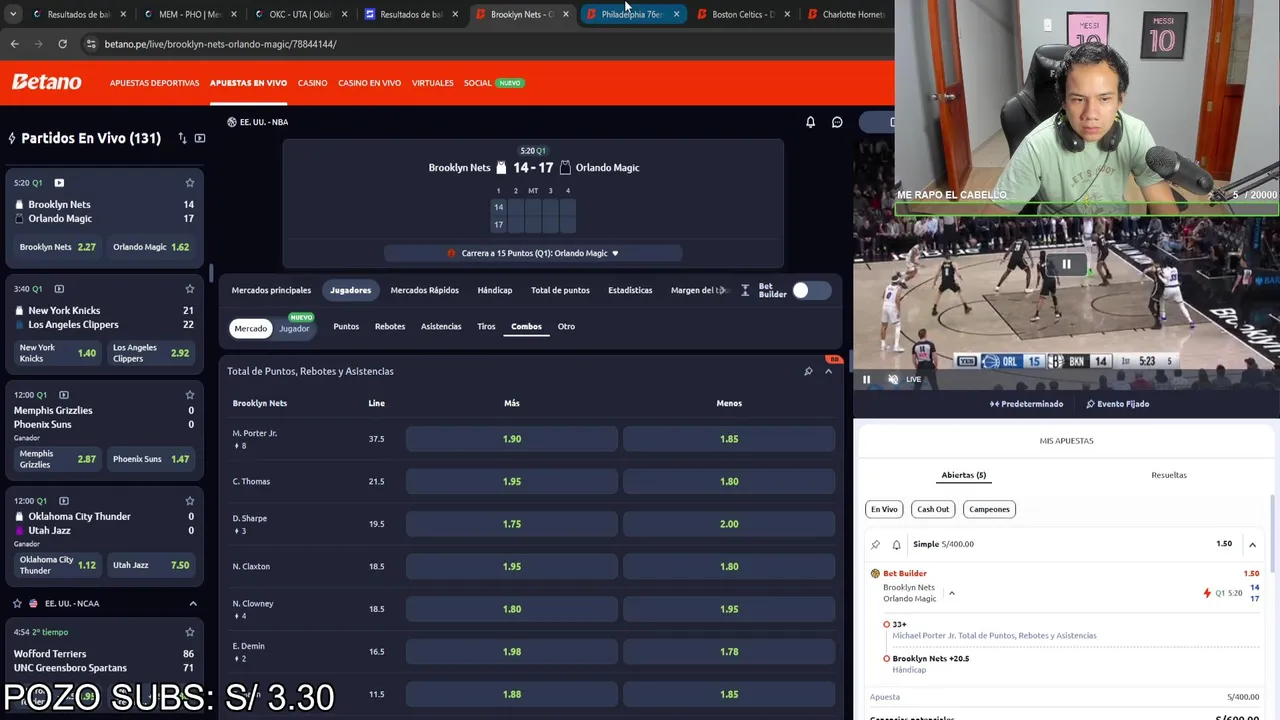
Task: Open Mercados principales tab
Action: (x=271, y=290)
